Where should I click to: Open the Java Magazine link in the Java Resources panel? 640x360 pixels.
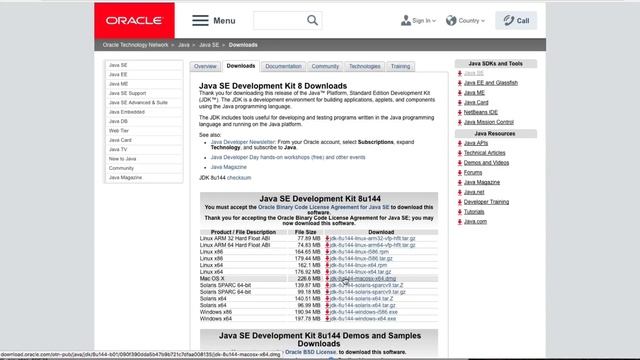[482, 182]
